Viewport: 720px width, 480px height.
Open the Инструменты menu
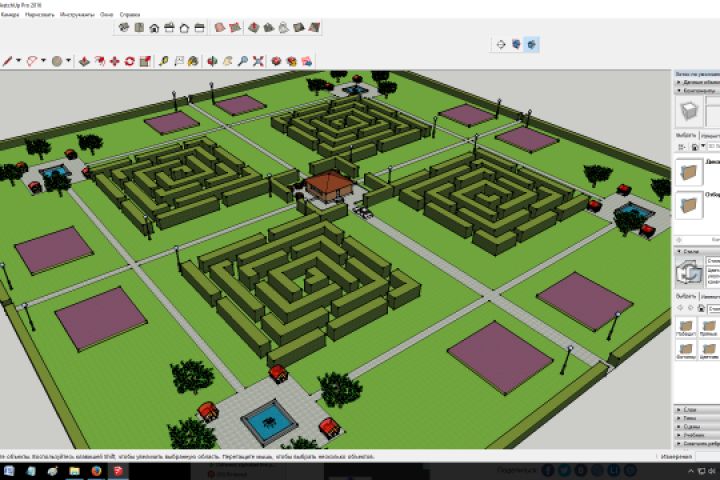coord(77,15)
